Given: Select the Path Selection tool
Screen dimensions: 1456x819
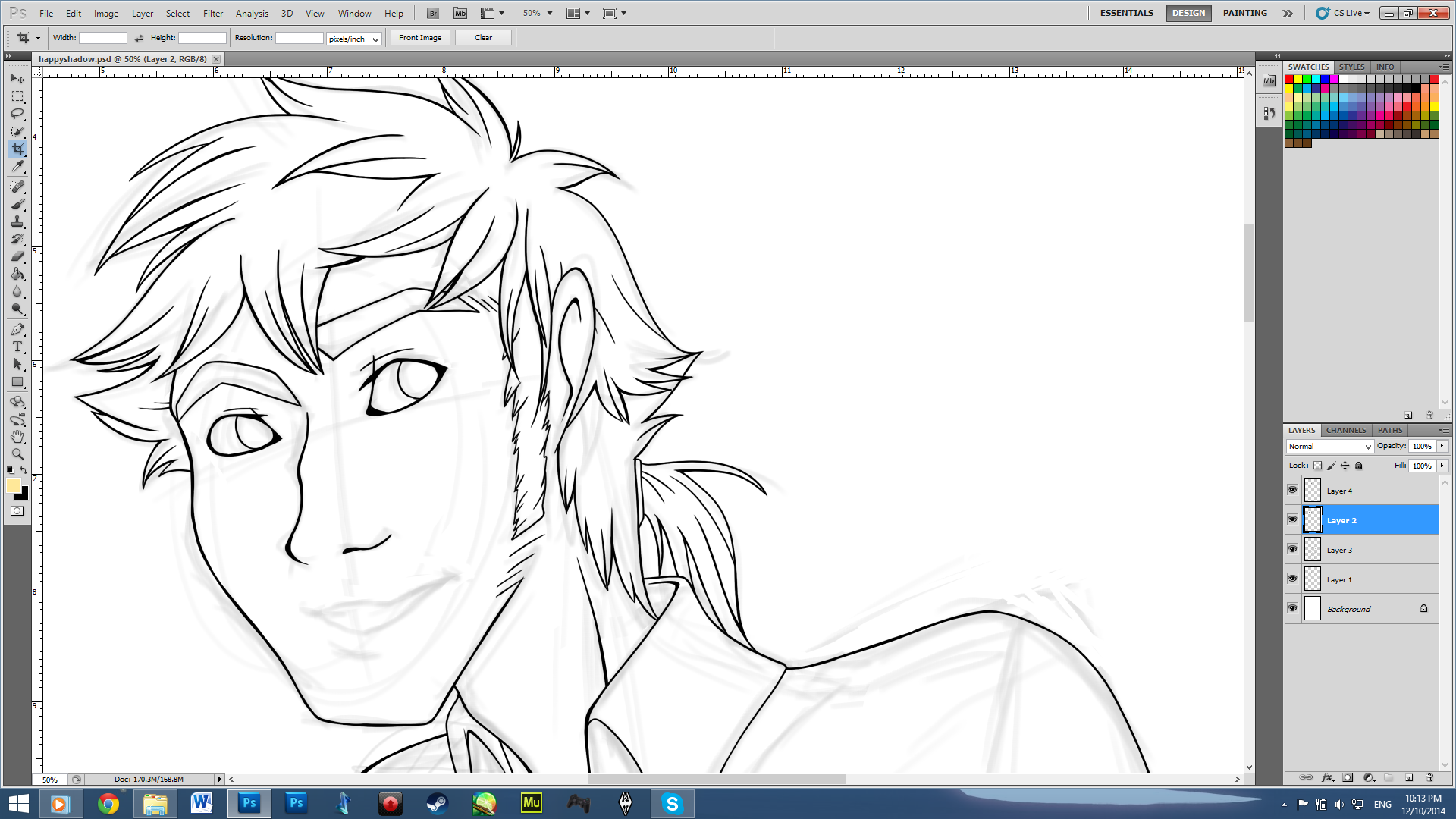Looking at the screenshot, I should pos(17,364).
